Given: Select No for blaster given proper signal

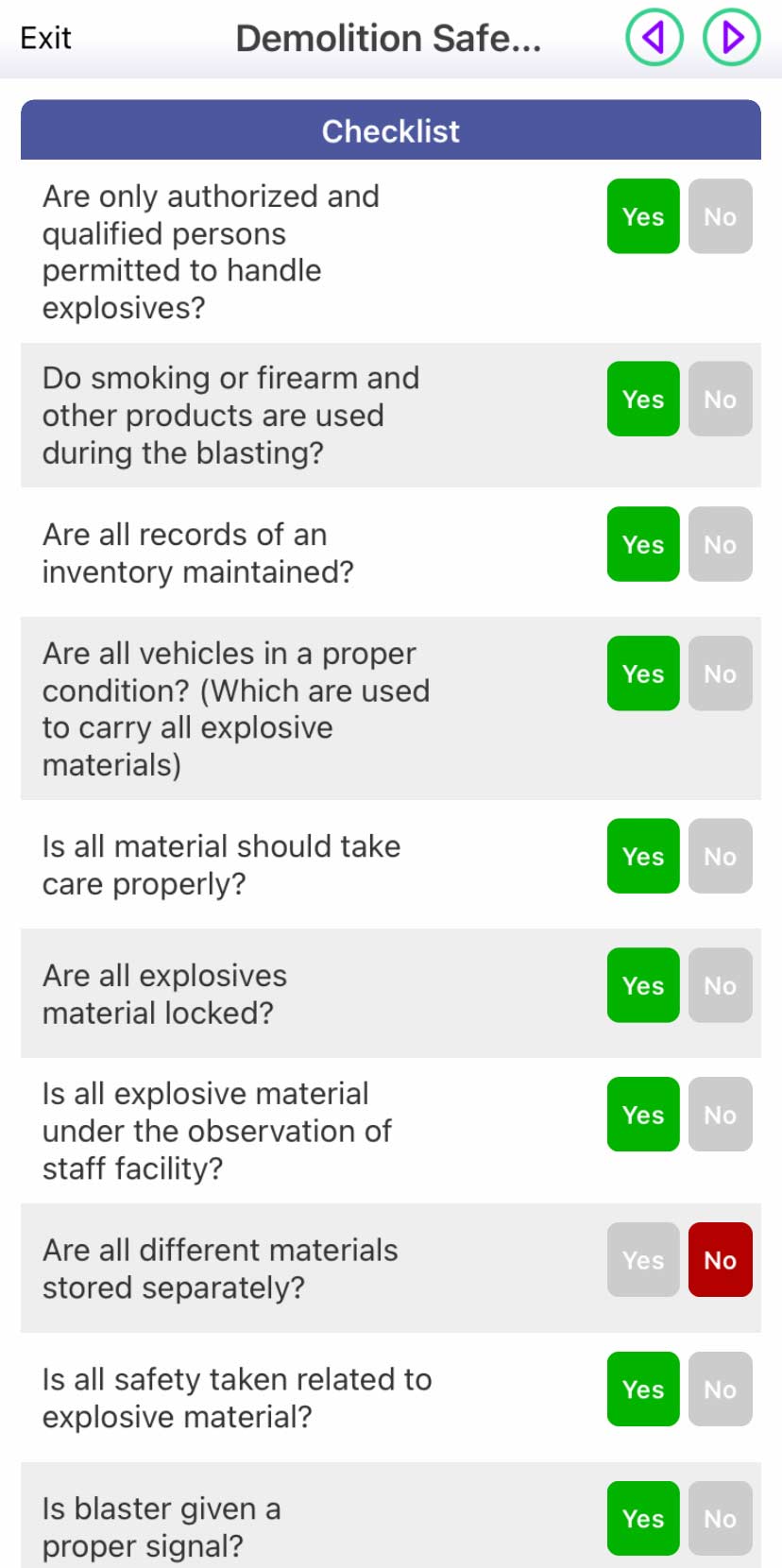Looking at the screenshot, I should (720, 1519).
